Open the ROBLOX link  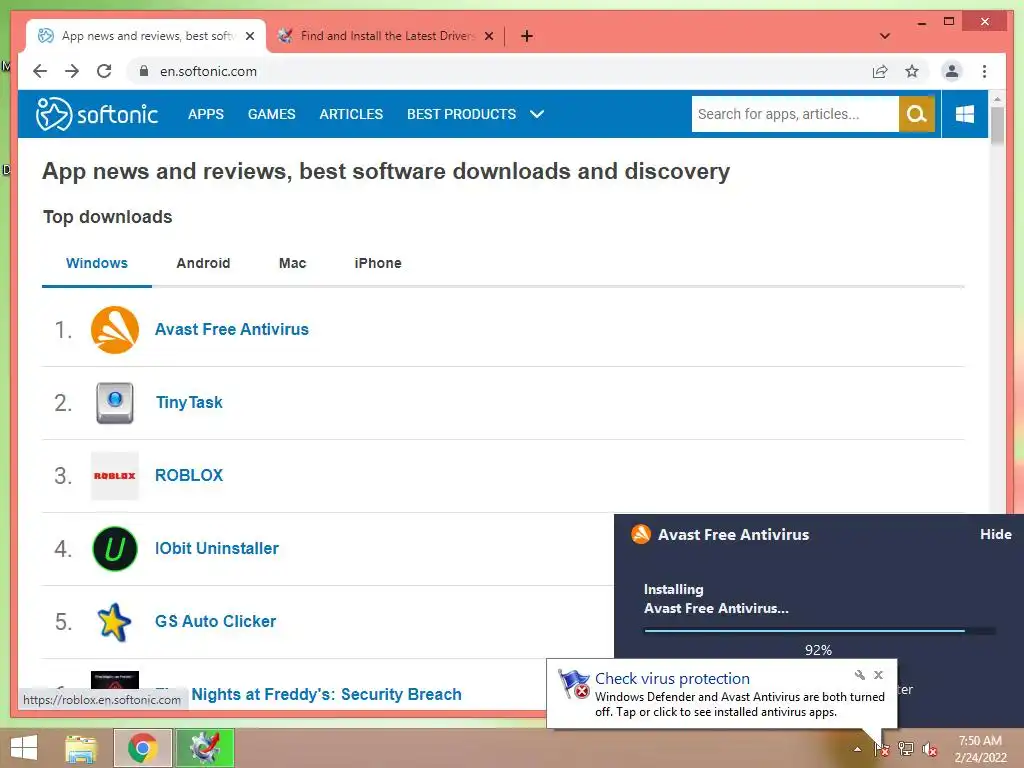click(189, 475)
